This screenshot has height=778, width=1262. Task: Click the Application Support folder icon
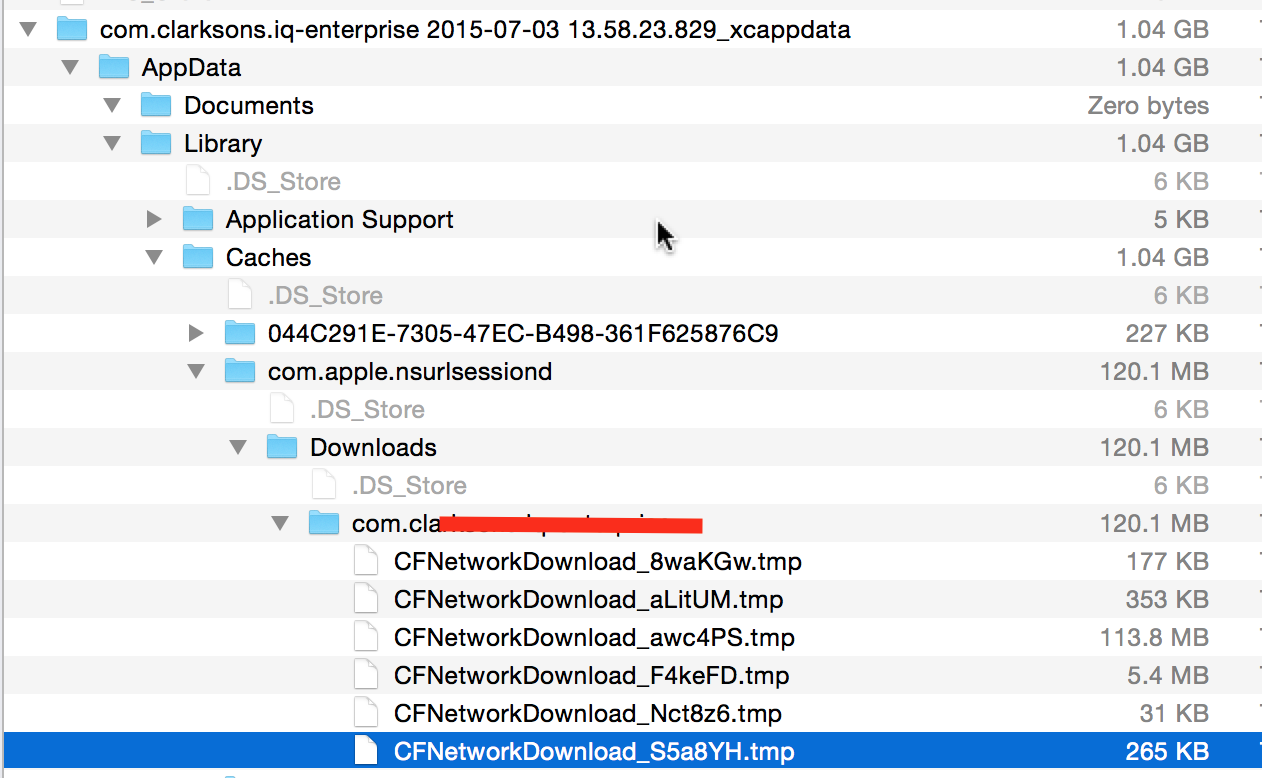[198, 219]
